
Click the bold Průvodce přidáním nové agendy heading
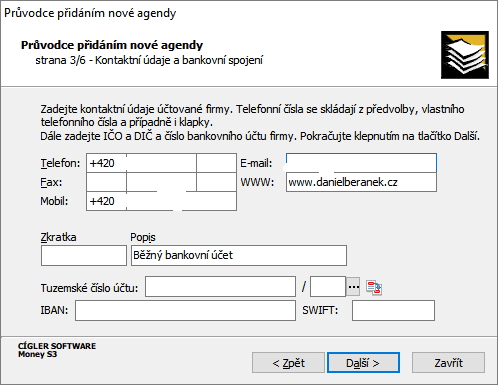pyautogui.click(x=112, y=45)
